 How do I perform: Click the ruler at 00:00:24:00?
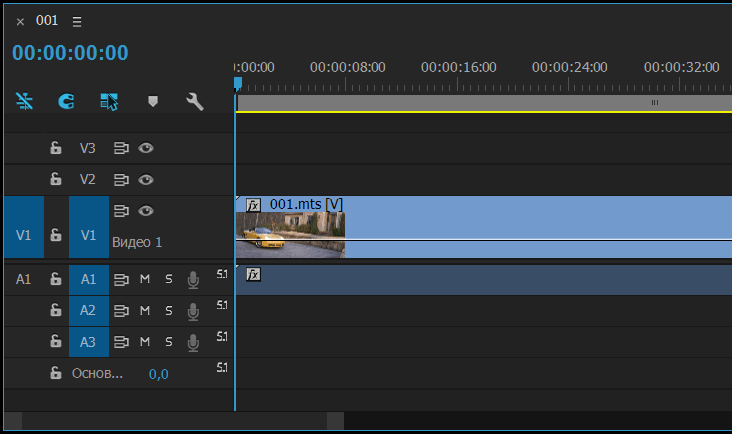coord(570,68)
